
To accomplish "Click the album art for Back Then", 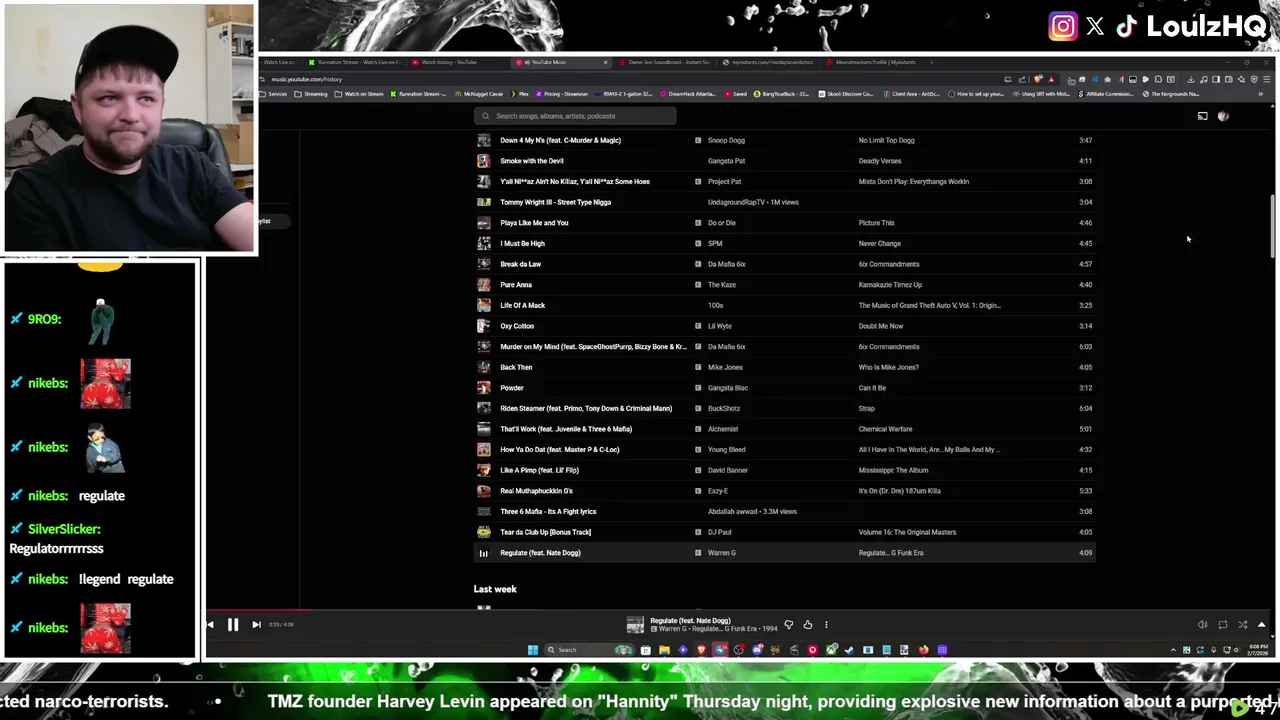I will point(484,367).
